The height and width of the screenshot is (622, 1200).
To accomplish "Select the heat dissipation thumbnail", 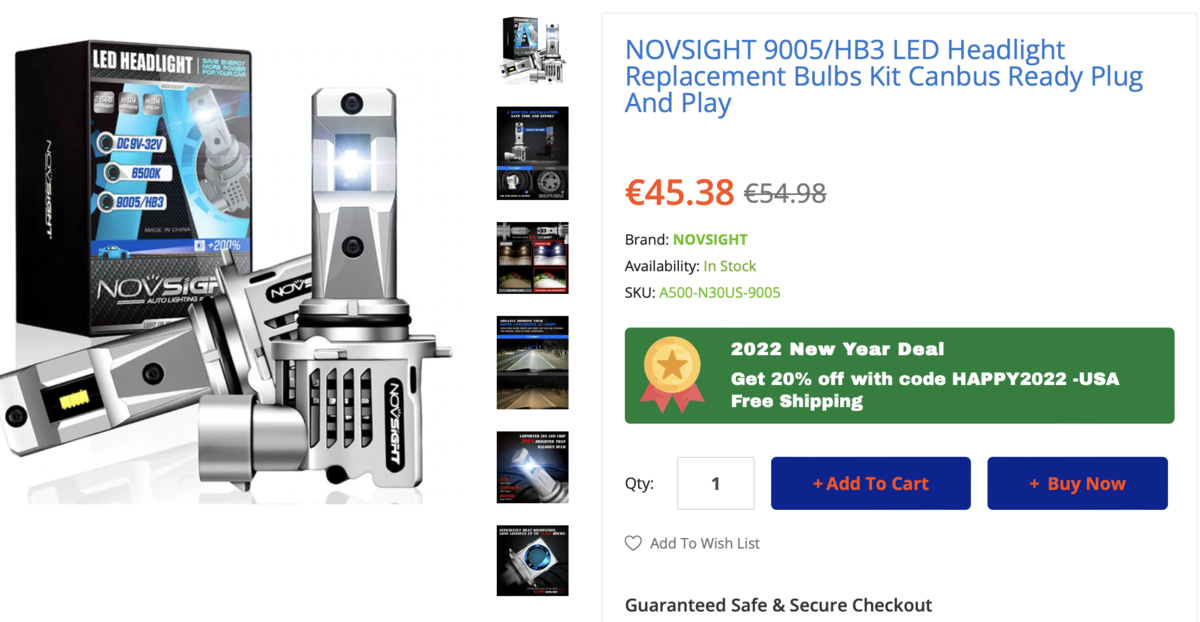I will pyautogui.click(x=533, y=561).
